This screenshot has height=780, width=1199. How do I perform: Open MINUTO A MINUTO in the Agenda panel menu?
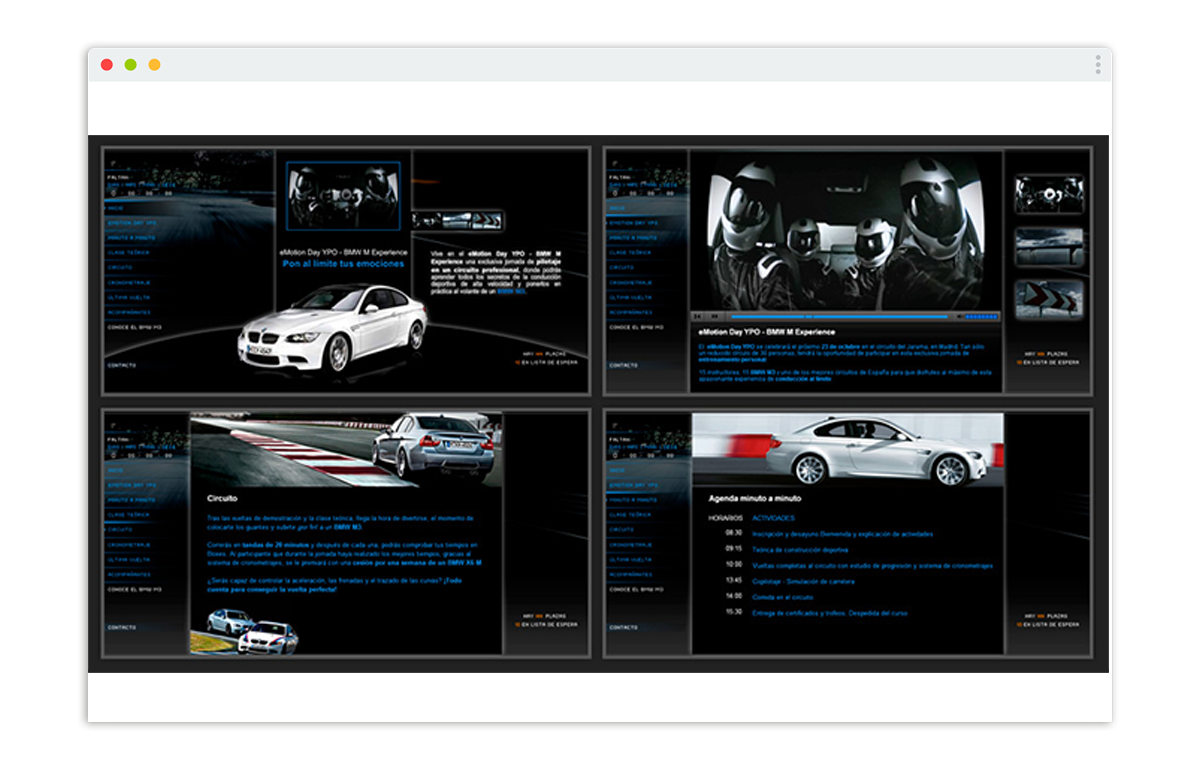pos(633,499)
